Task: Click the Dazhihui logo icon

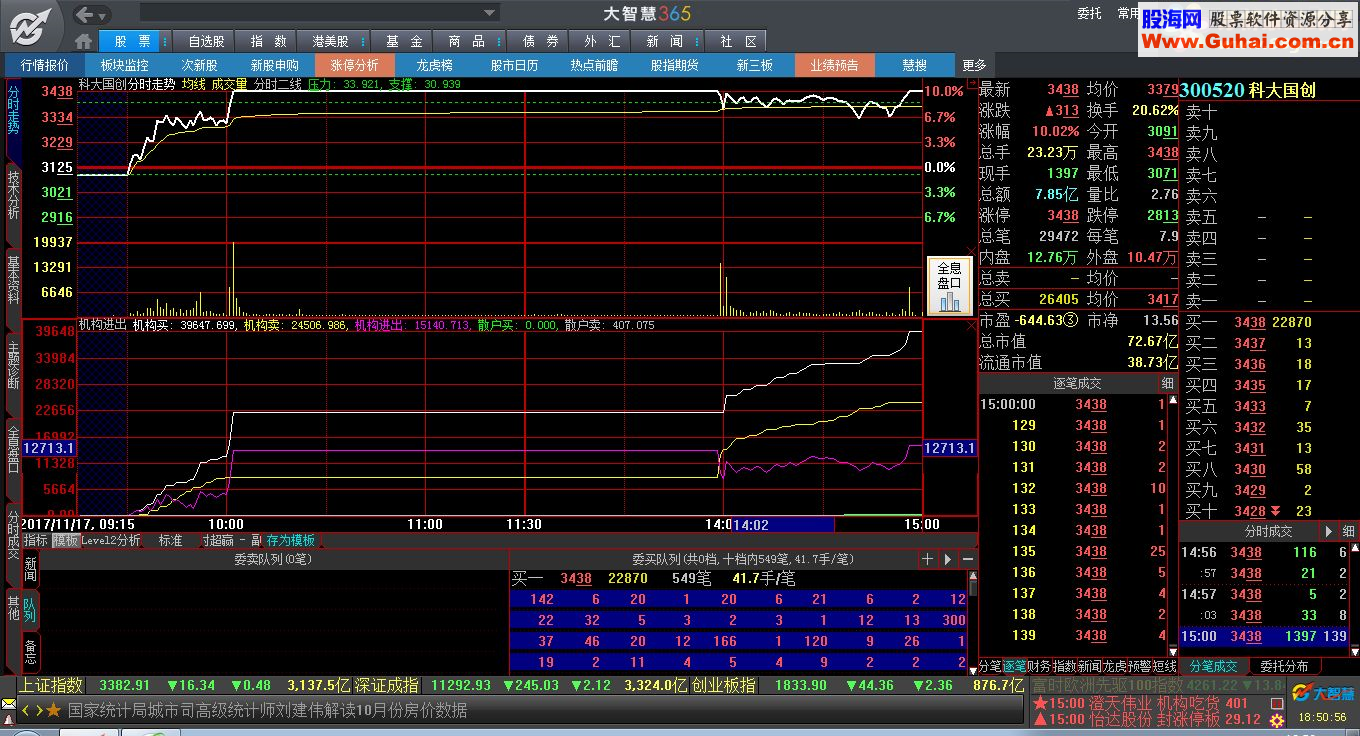Action: click(32, 25)
